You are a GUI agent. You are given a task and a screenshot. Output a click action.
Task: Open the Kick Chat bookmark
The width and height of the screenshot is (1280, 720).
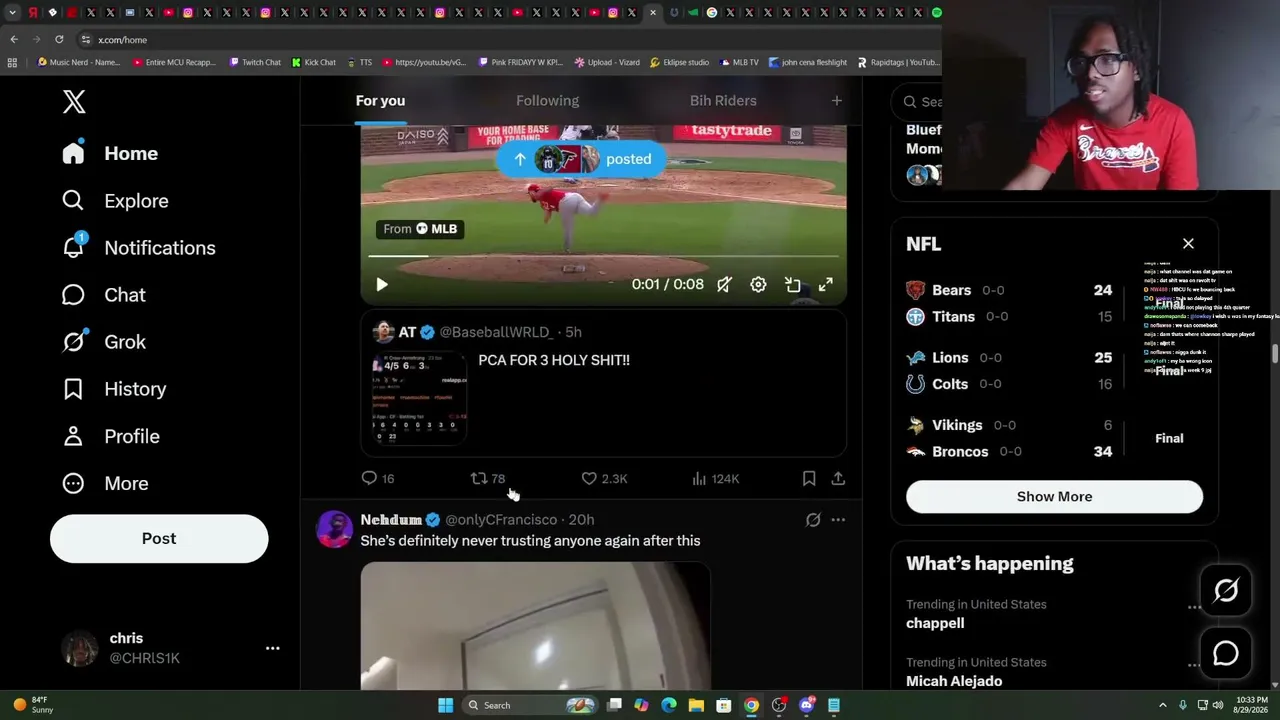pyautogui.click(x=314, y=62)
